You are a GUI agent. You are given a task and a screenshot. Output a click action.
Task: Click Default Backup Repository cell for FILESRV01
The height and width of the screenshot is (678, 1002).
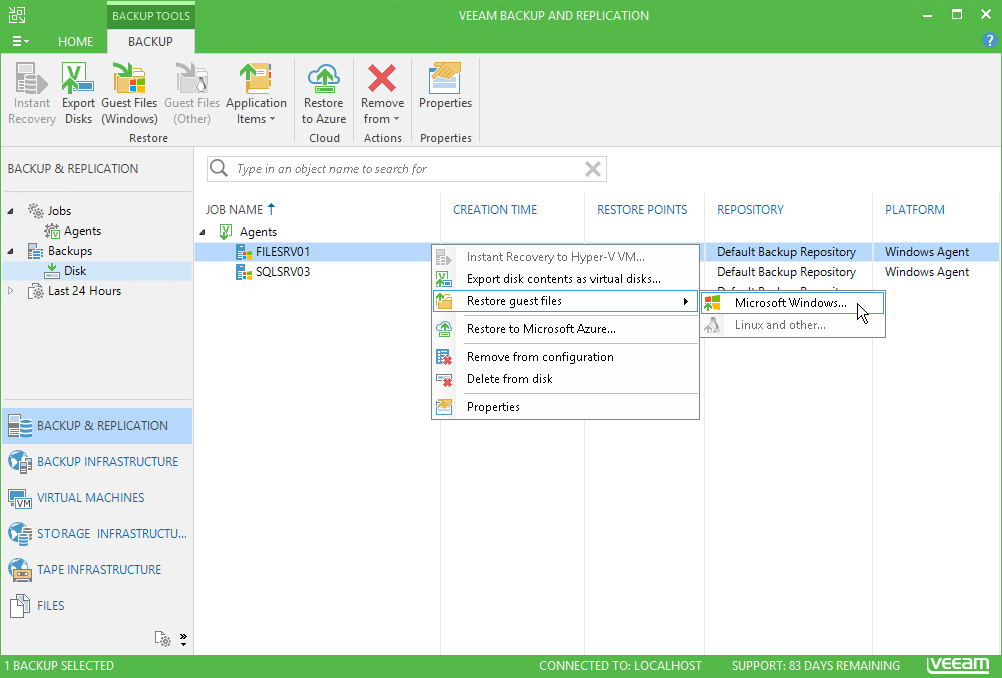pos(786,252)
